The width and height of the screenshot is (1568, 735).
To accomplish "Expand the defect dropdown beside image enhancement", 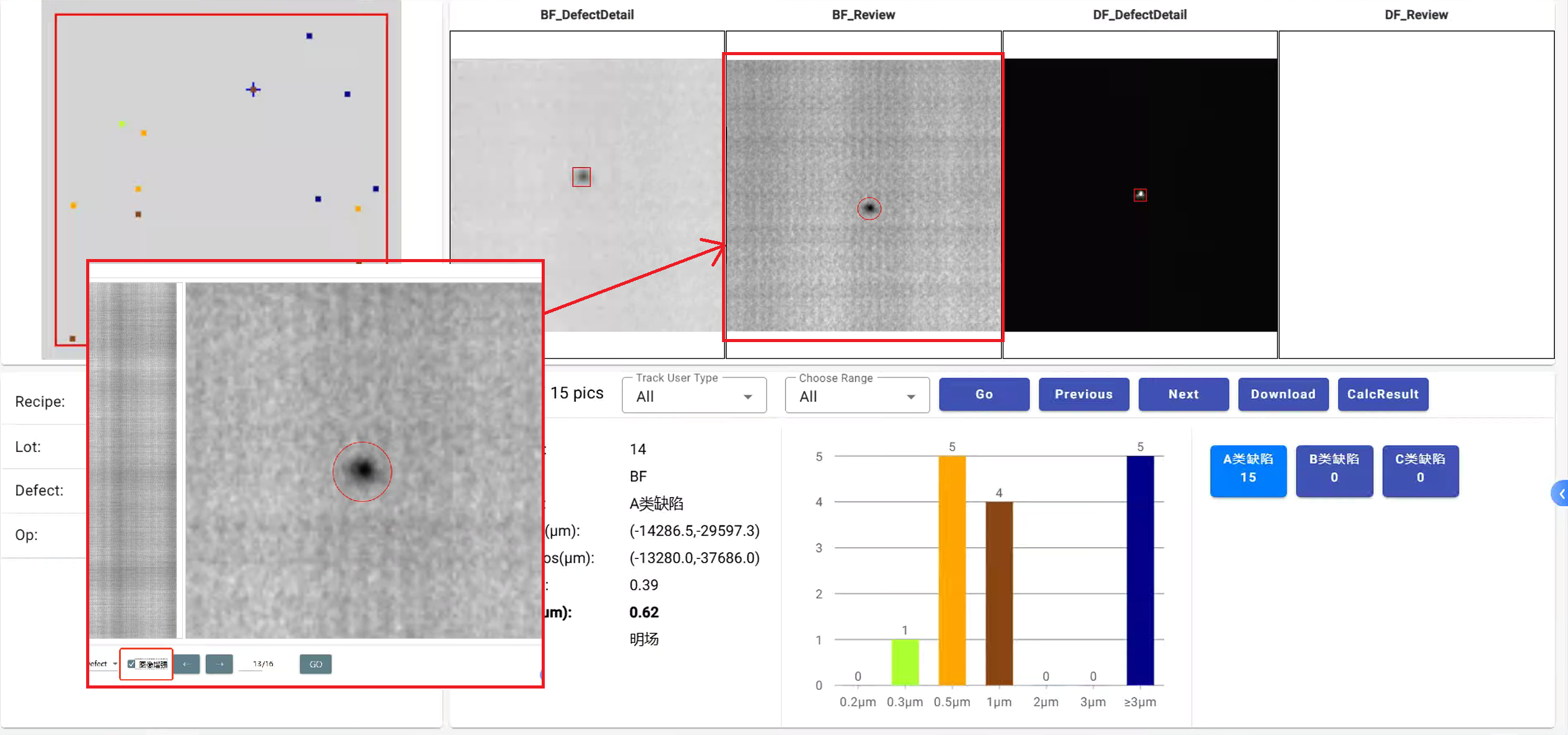I will 114,664.
